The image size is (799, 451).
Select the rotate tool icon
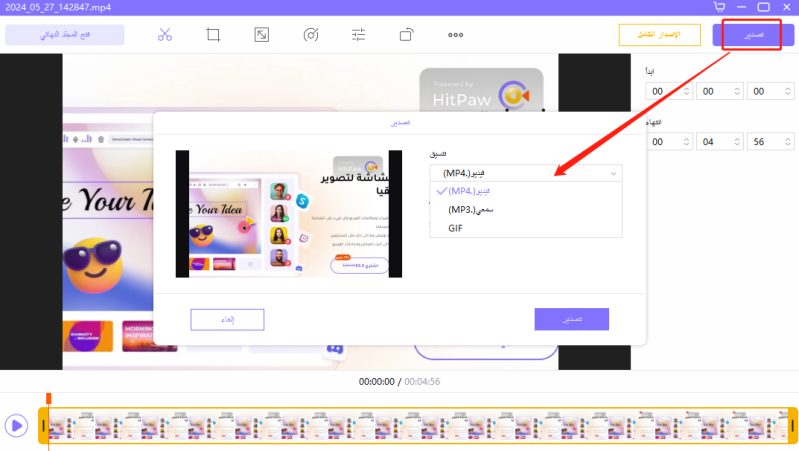click(x=406, y=35)
